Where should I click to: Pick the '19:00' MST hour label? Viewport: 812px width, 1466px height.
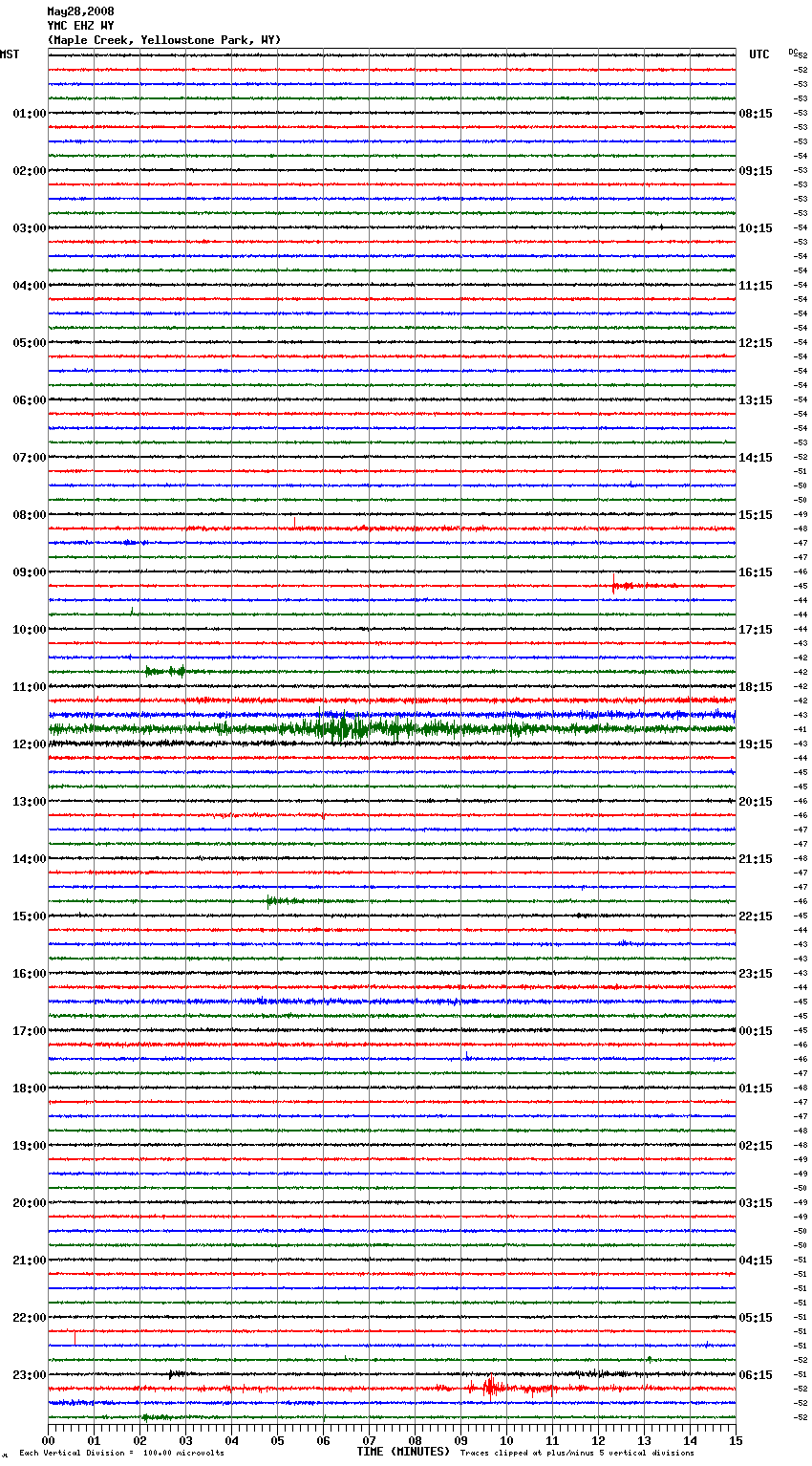point(30,1146)
